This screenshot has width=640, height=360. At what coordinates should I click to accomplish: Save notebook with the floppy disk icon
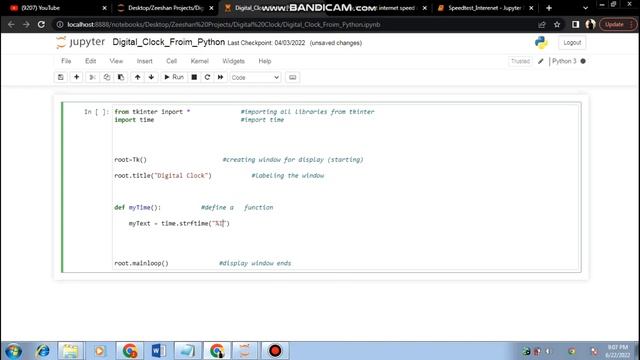click(x=61, y=77)
